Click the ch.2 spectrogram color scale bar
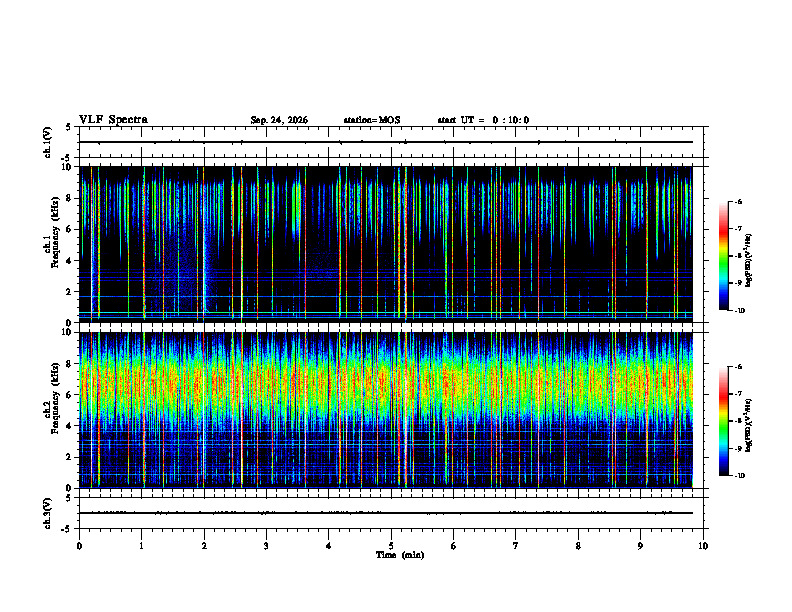Viewport: 792px width, 612px height. pos(723,421)
